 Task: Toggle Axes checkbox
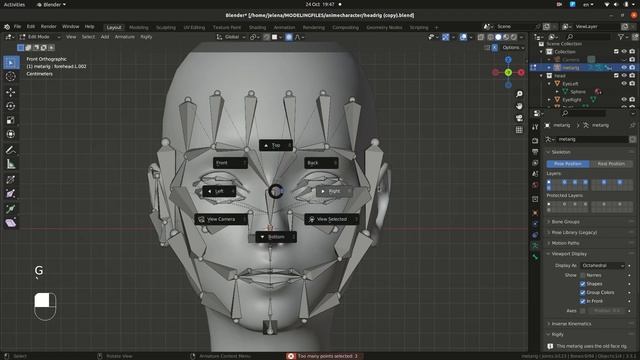(x=582, y=311)
